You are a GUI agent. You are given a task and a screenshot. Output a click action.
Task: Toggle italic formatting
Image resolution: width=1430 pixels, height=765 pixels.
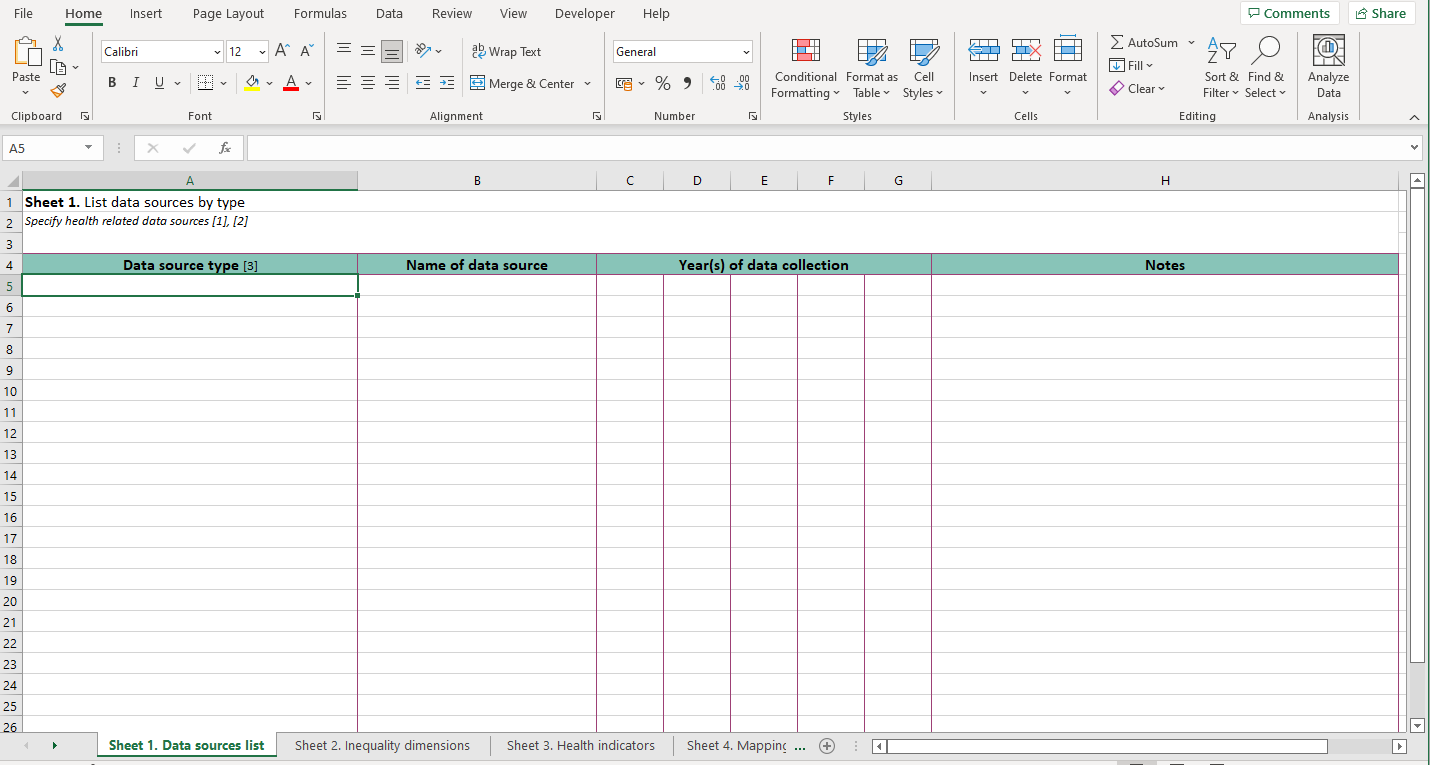coord(135,83)
